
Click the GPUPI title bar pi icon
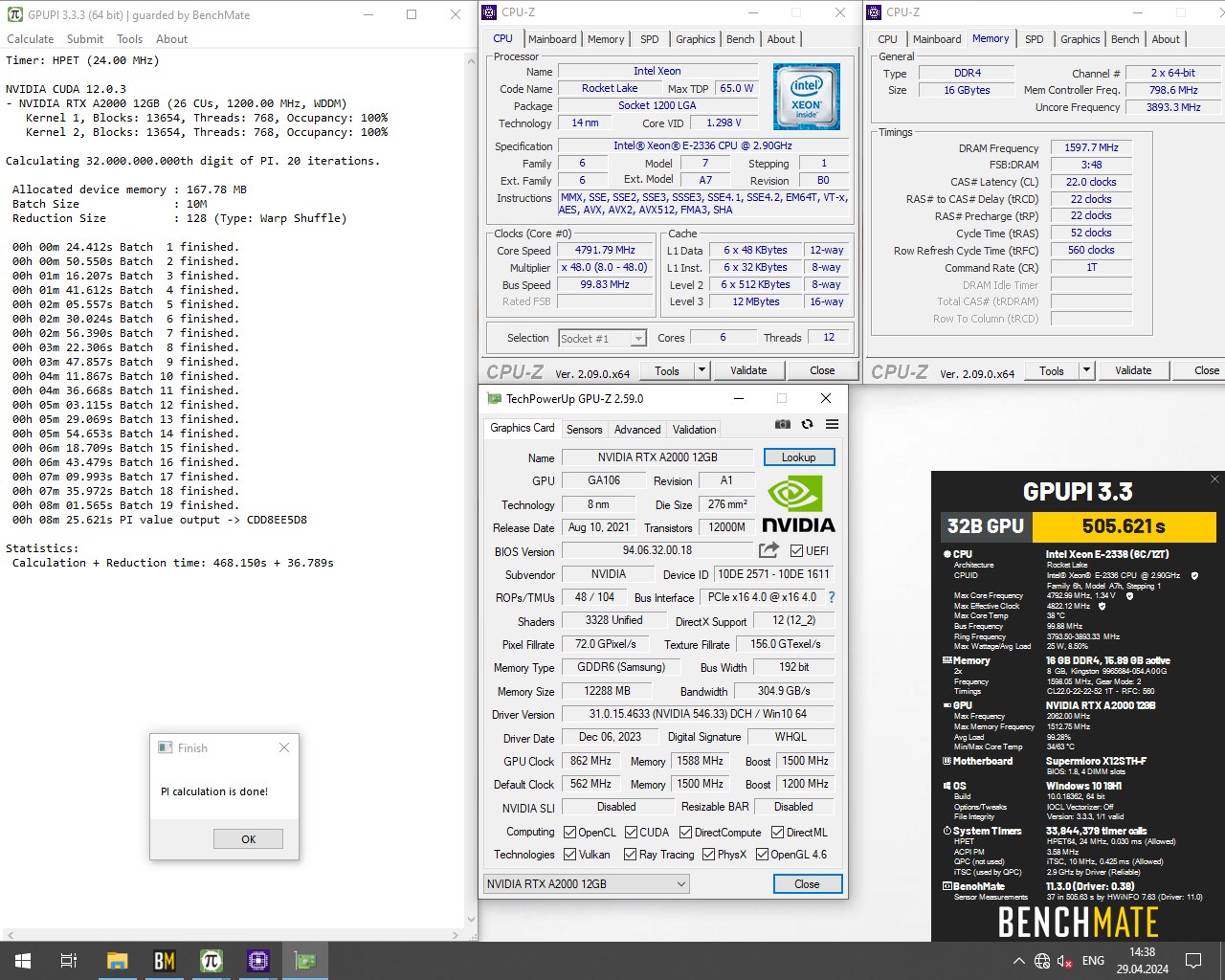pos(15,14)
